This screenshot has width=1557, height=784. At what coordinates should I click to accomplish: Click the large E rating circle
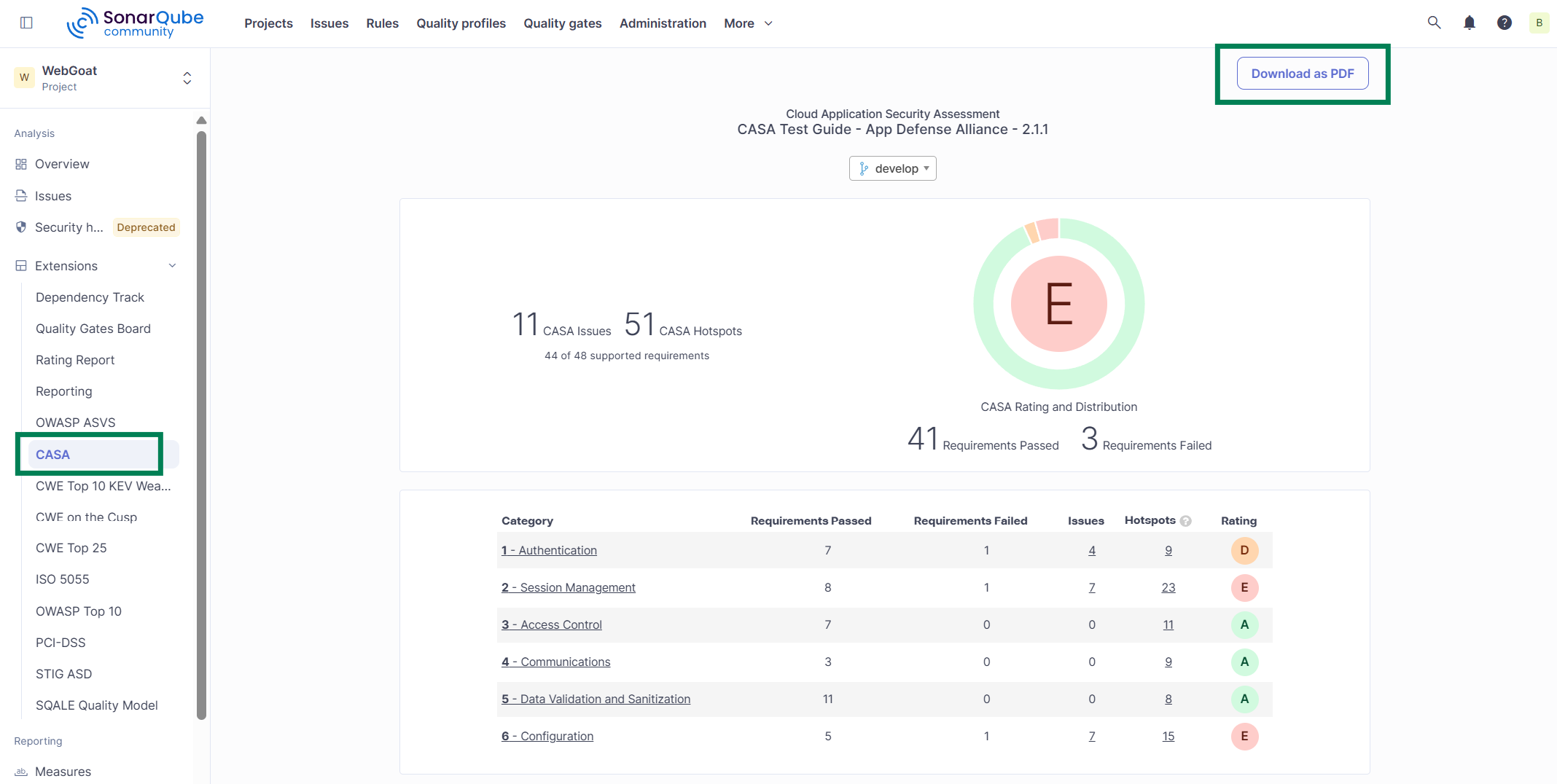pyautogui.click(x=1058, y=304)
